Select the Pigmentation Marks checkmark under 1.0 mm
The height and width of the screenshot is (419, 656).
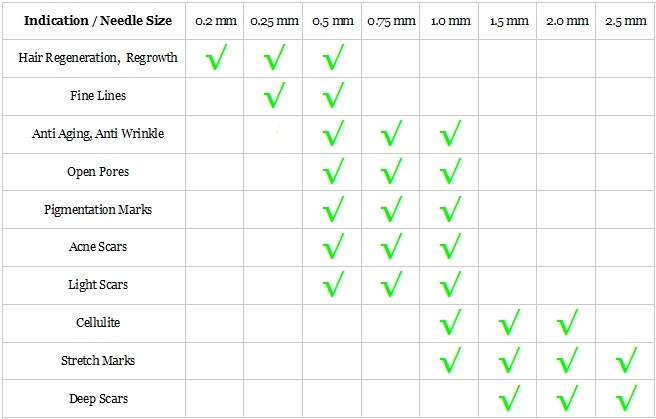pyautogui.click(x=450, y=209)
